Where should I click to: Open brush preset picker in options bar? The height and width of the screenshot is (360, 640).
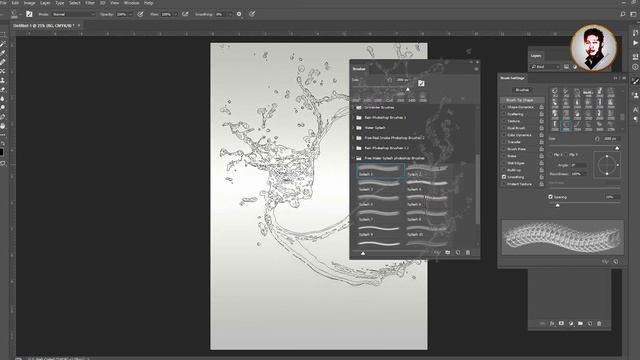coord(15,14)
